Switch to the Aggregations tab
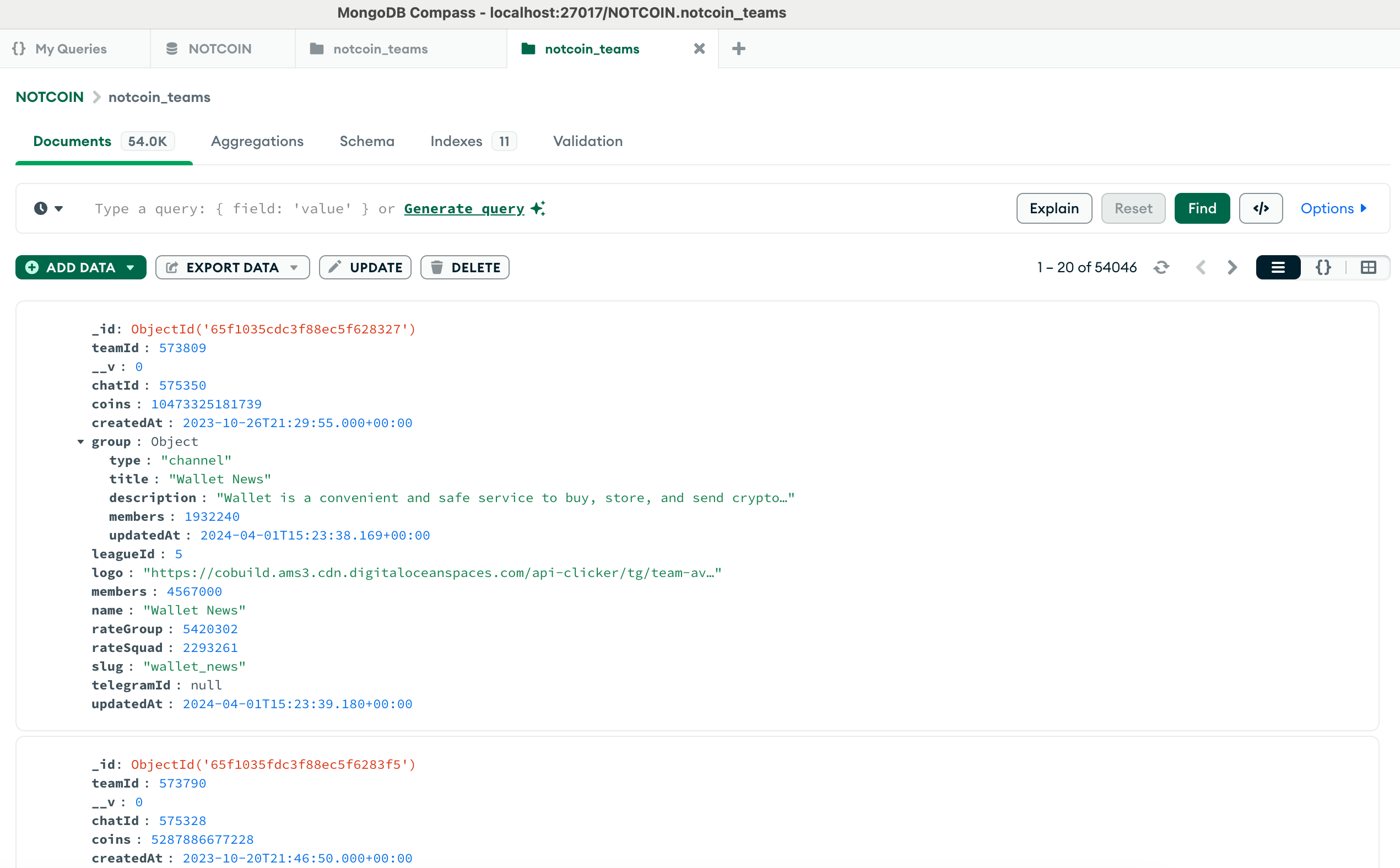 (x=257, y=141)
